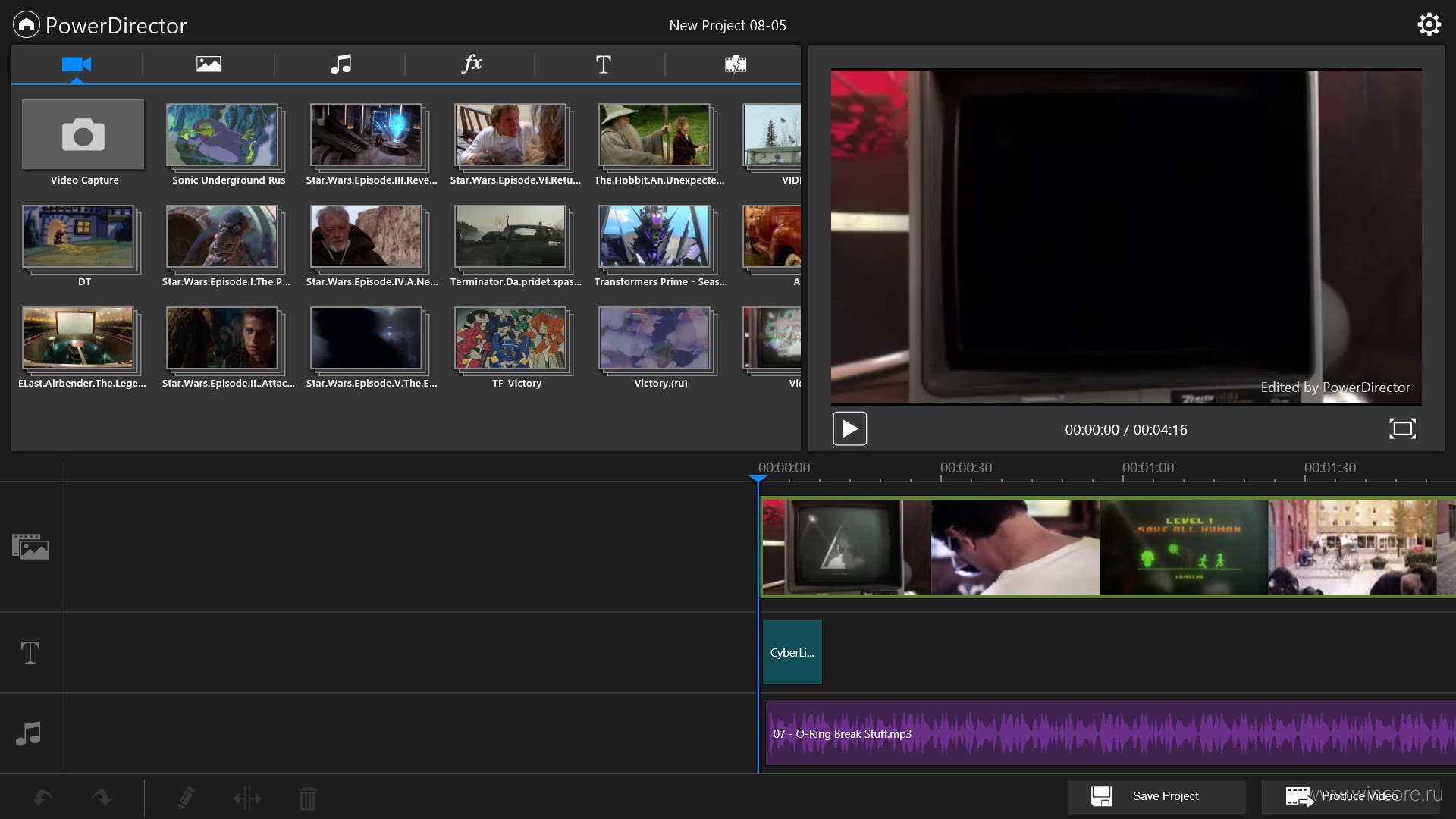The image size is (1456, 819).
Task: Switch to the music library tab
Action: (340, 64)
